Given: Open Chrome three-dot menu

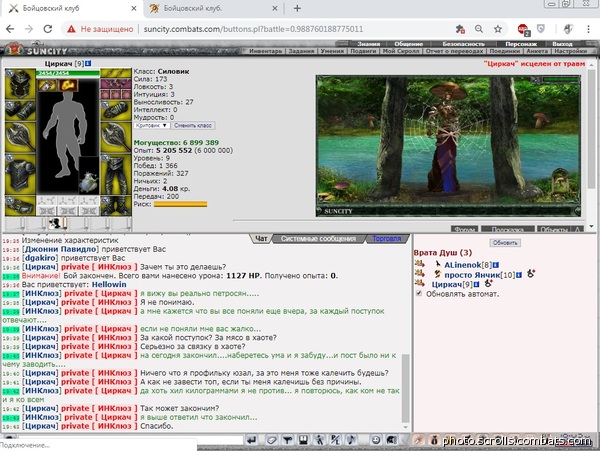Looking at the screenshot, I should click(x=589, y=29).
